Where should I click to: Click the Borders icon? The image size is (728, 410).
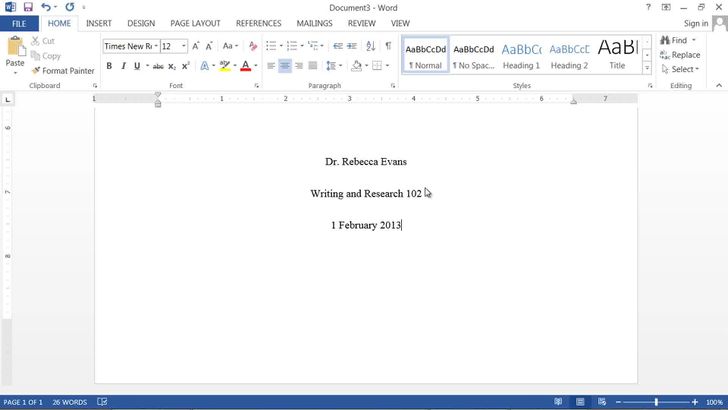tap(377, 66)
